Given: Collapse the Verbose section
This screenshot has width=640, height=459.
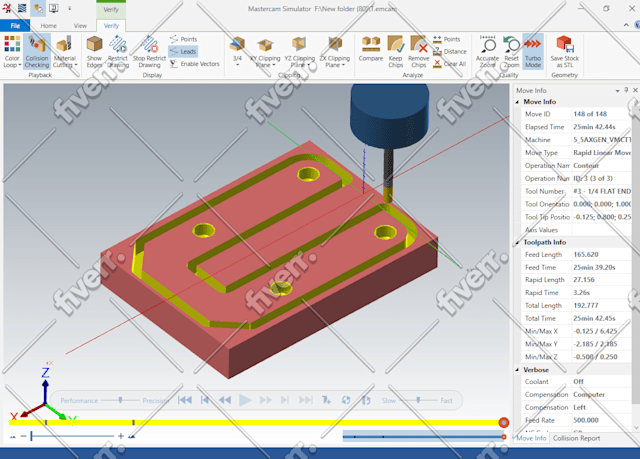Looking at the screenshot, I should pyautogui.click(x=517, y=370).
